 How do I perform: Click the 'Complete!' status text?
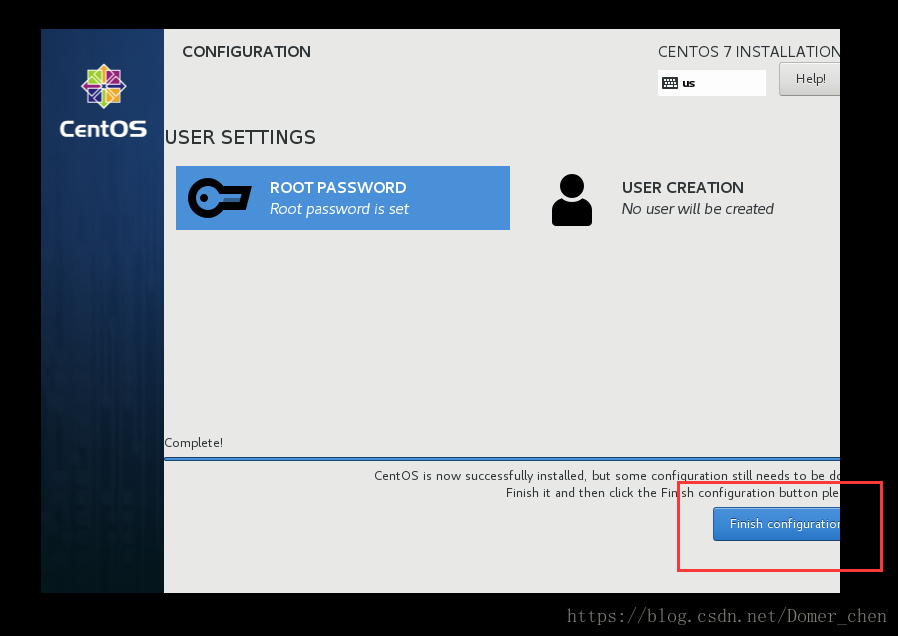pyautogui.click(x=194, y=443)
